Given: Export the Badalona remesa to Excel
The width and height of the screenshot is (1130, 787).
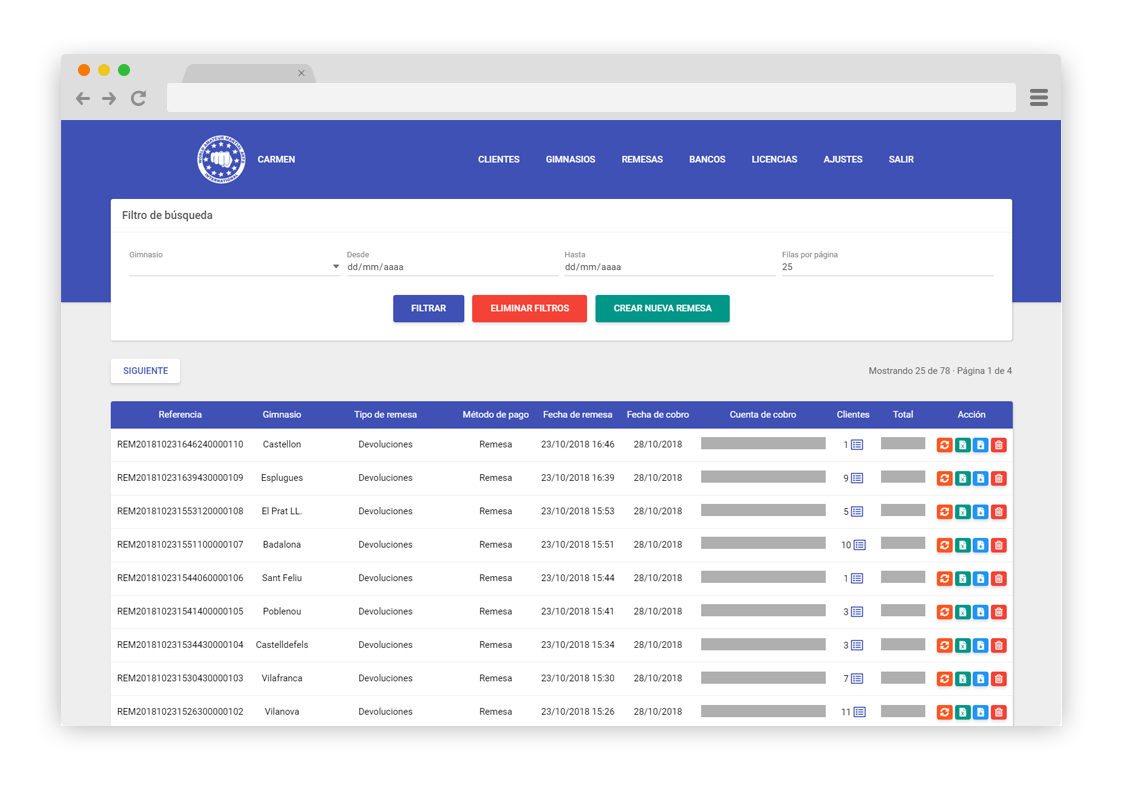Looking at the screenshot, I should click(x=962, y=545).
